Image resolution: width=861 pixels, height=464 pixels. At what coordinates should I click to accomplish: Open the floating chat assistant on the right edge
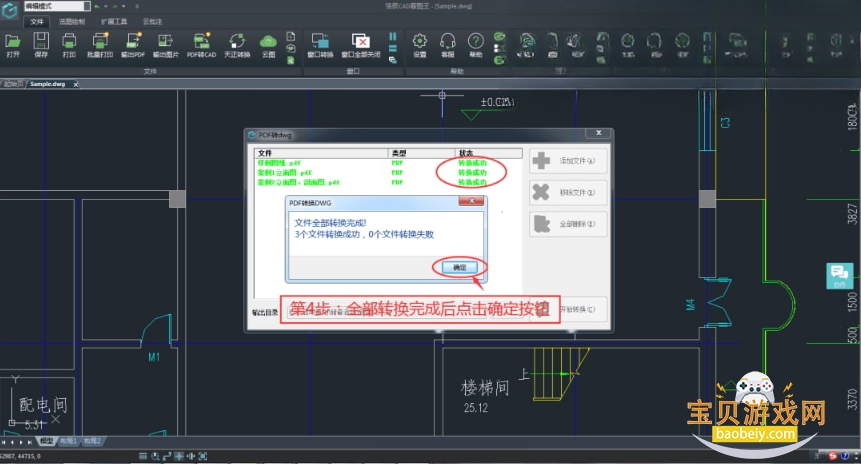[840, 276]
